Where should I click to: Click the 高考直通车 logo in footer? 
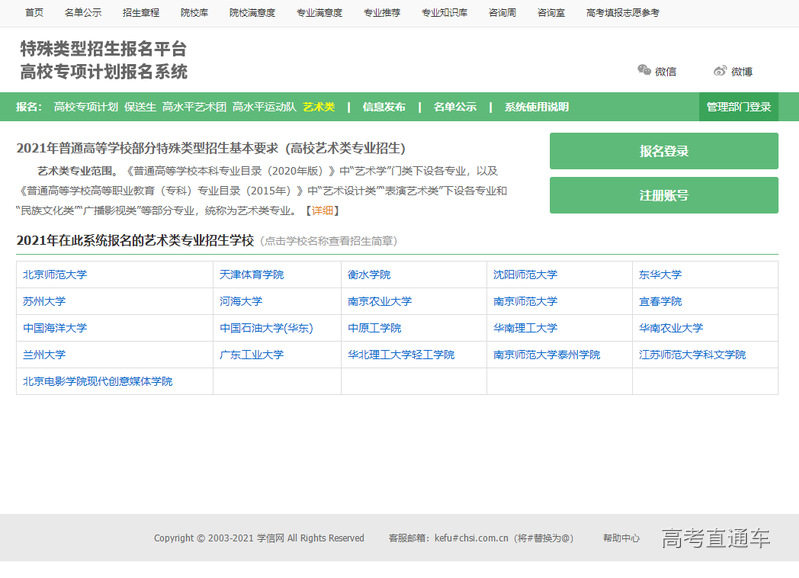coord(715,538)
